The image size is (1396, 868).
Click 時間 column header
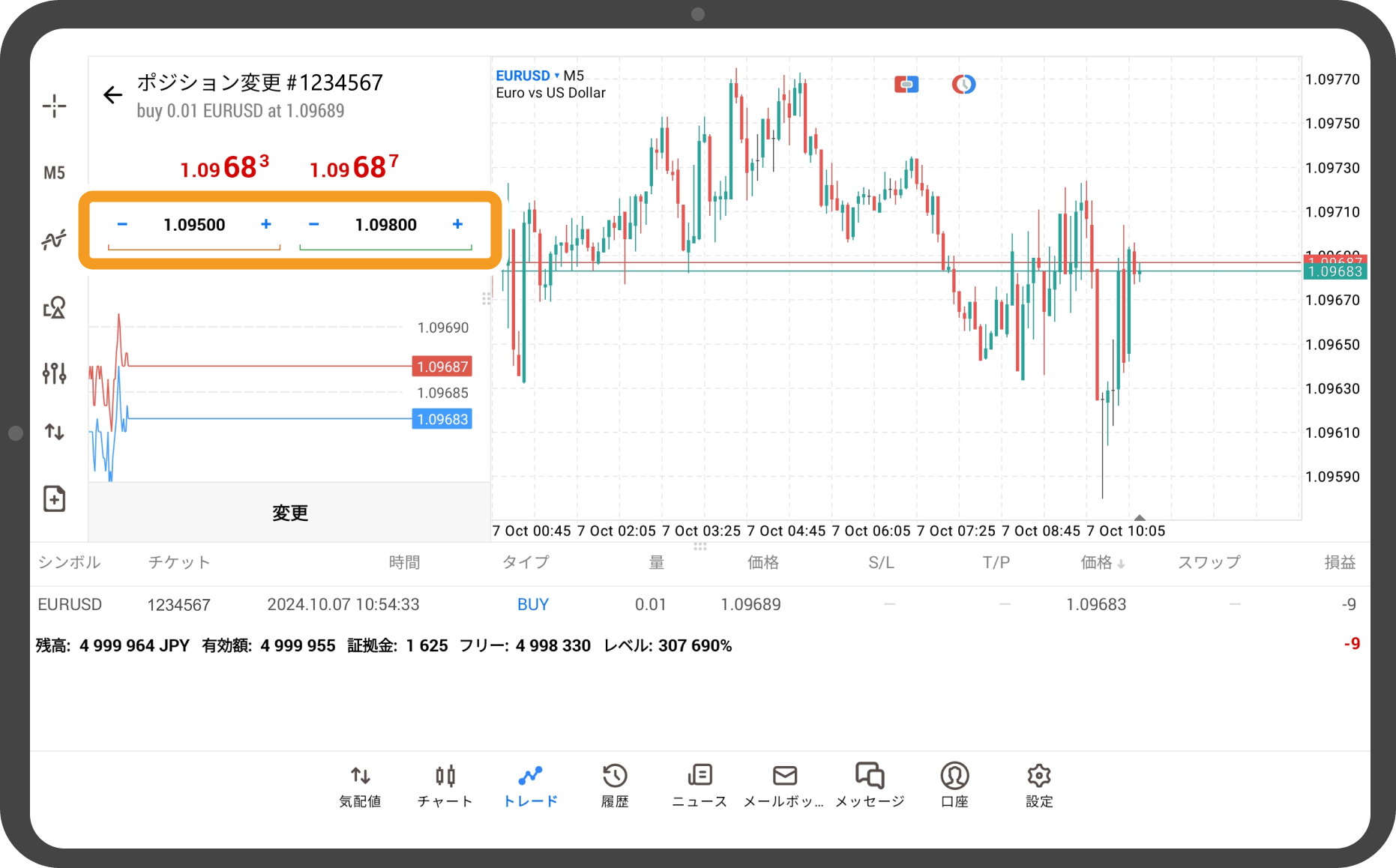click(404, 563)
